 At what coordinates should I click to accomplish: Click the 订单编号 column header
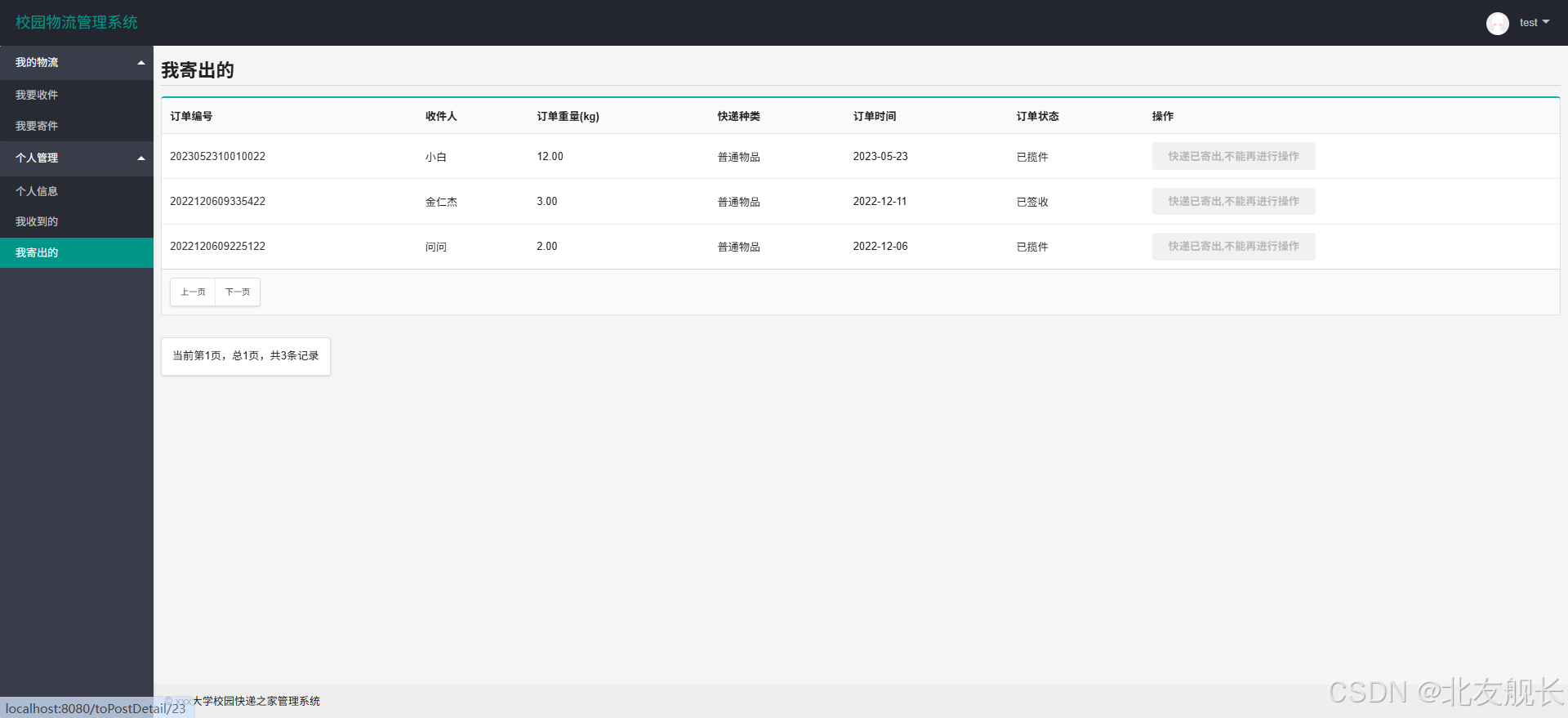point(191,116)
